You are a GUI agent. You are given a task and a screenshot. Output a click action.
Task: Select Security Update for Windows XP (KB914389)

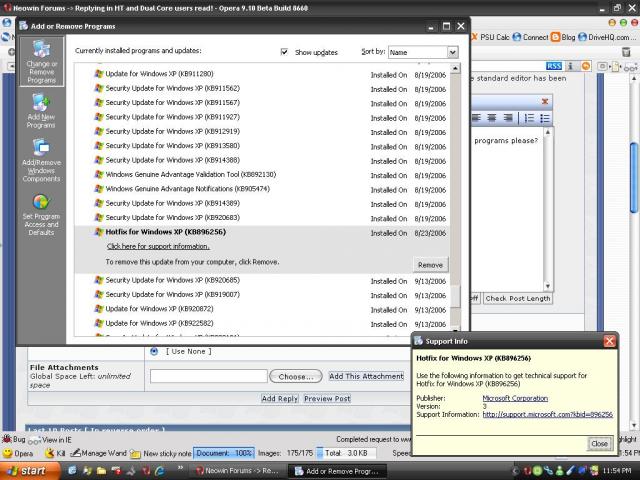point(262,203)
